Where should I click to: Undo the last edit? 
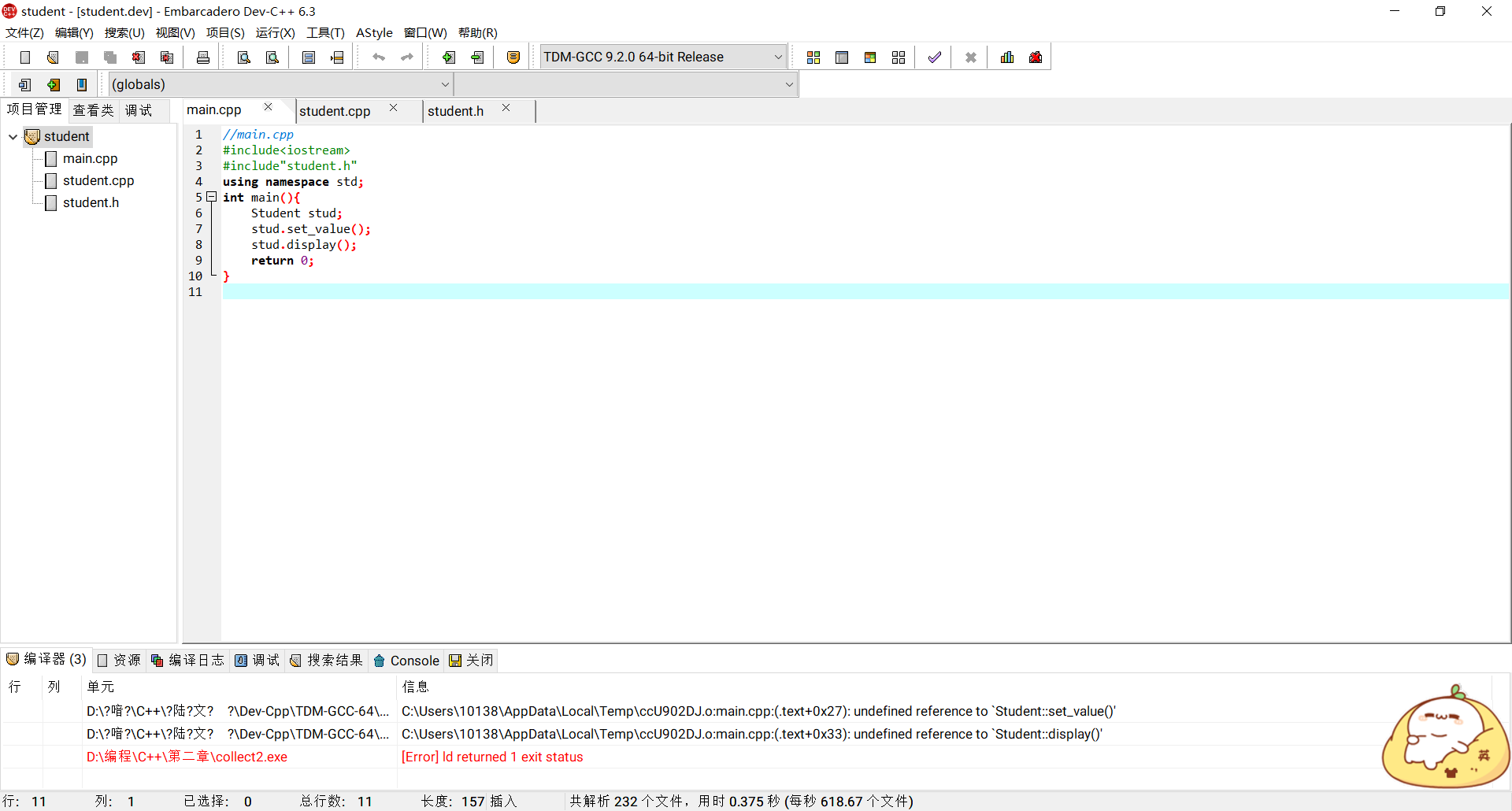[x=379, y=57]
